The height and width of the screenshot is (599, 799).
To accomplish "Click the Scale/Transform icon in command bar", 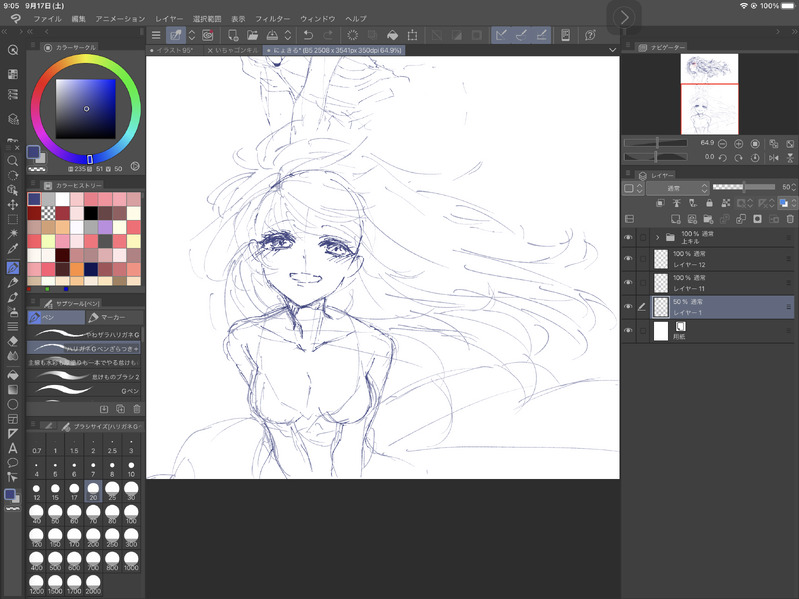I will tap(412, 35).
